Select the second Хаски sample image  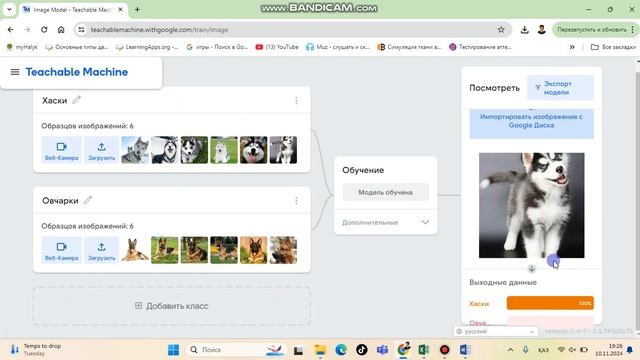coord(165,150)
